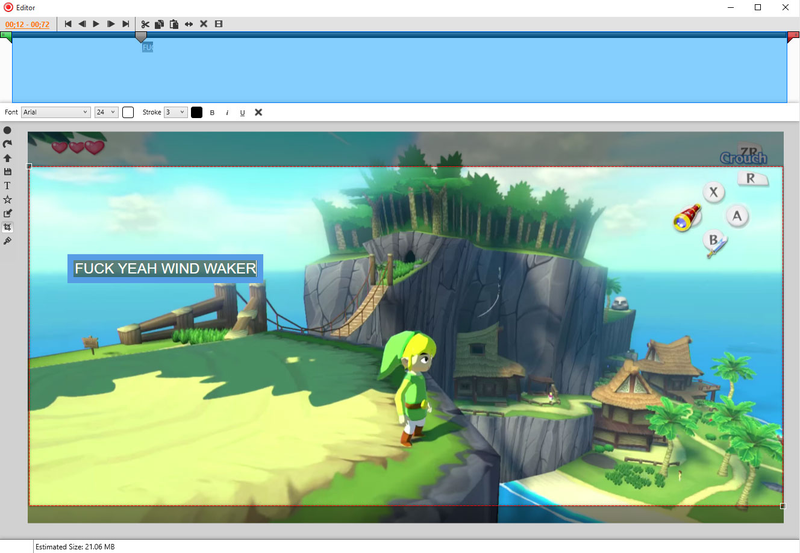
Task: Click the white text color swatch
Action: 128,112
